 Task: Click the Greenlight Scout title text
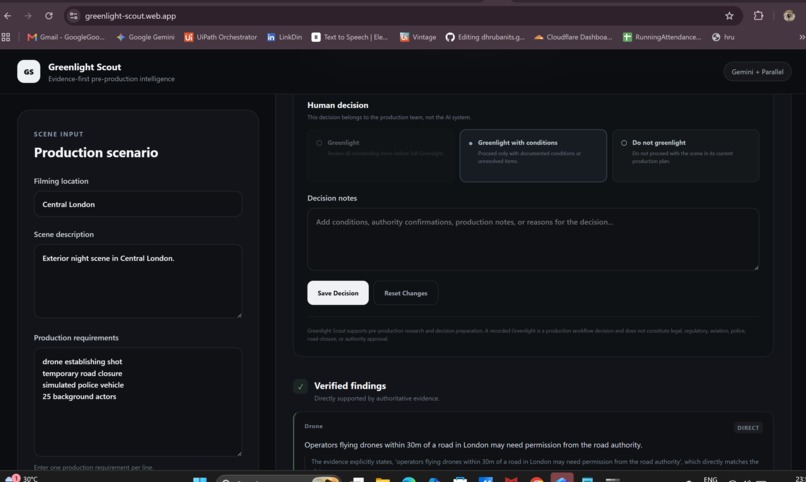[x=84, y=67]
